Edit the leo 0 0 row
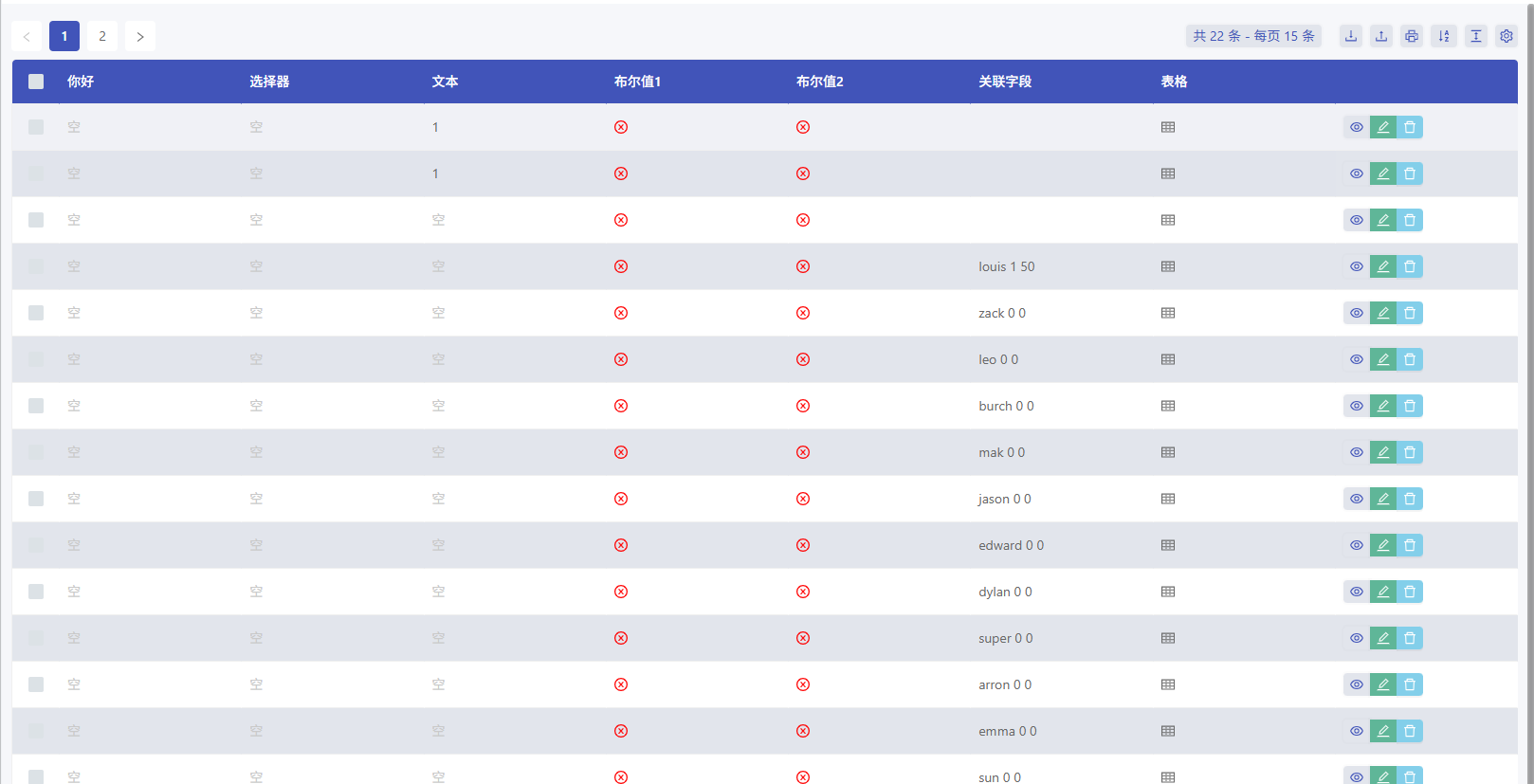This screenshot has height=784, width=1534. 1383,359
